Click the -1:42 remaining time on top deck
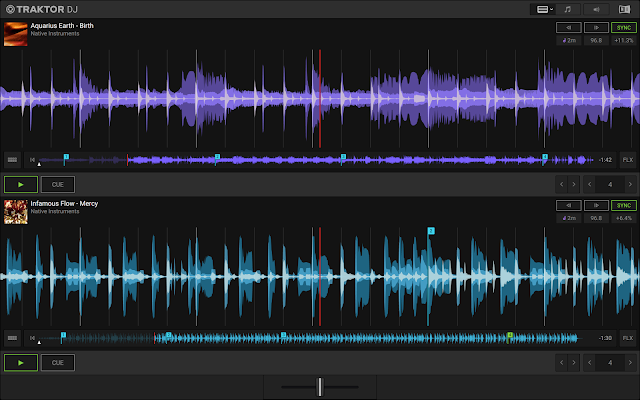 (605, 160)
